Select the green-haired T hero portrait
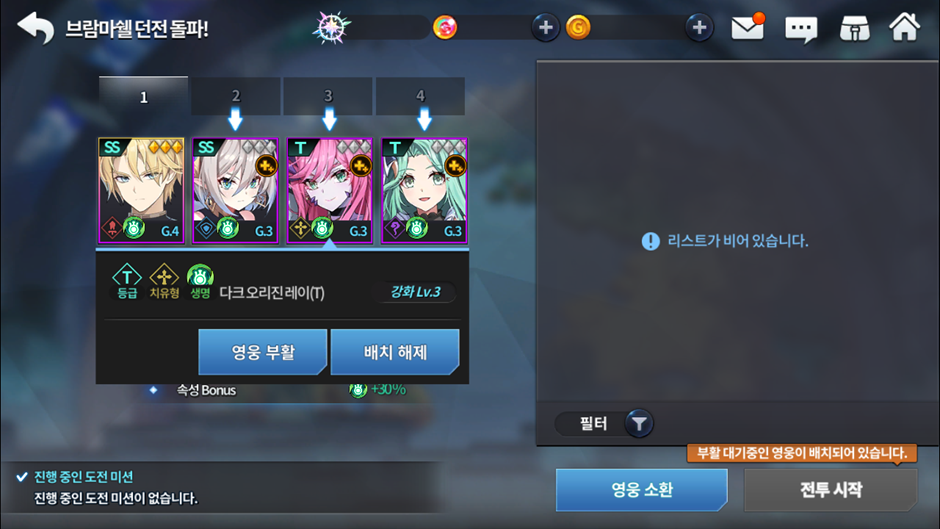This screenshot has width=940, height=529. pos(424,191)
